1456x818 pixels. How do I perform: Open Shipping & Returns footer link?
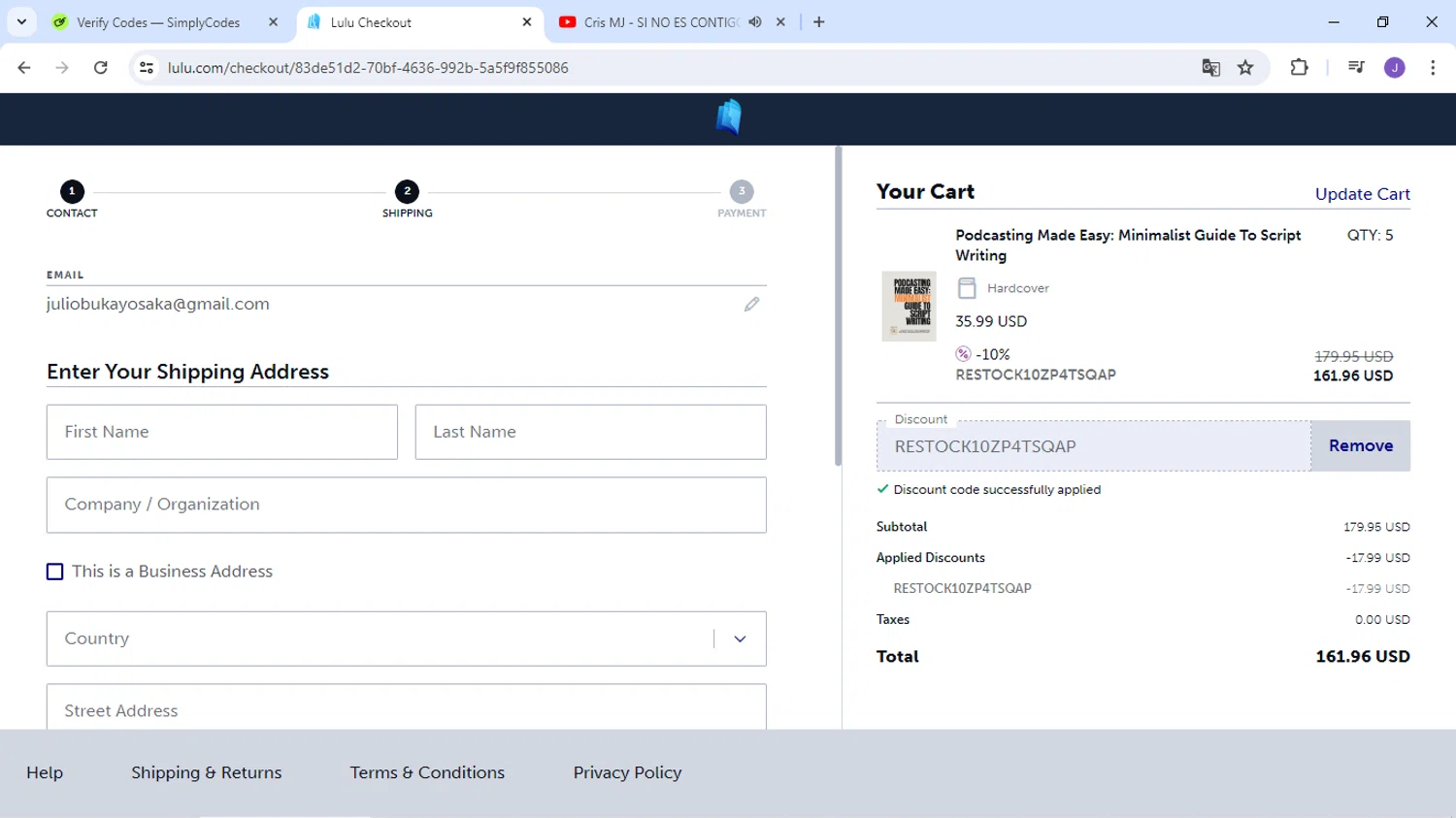[207, 772]
